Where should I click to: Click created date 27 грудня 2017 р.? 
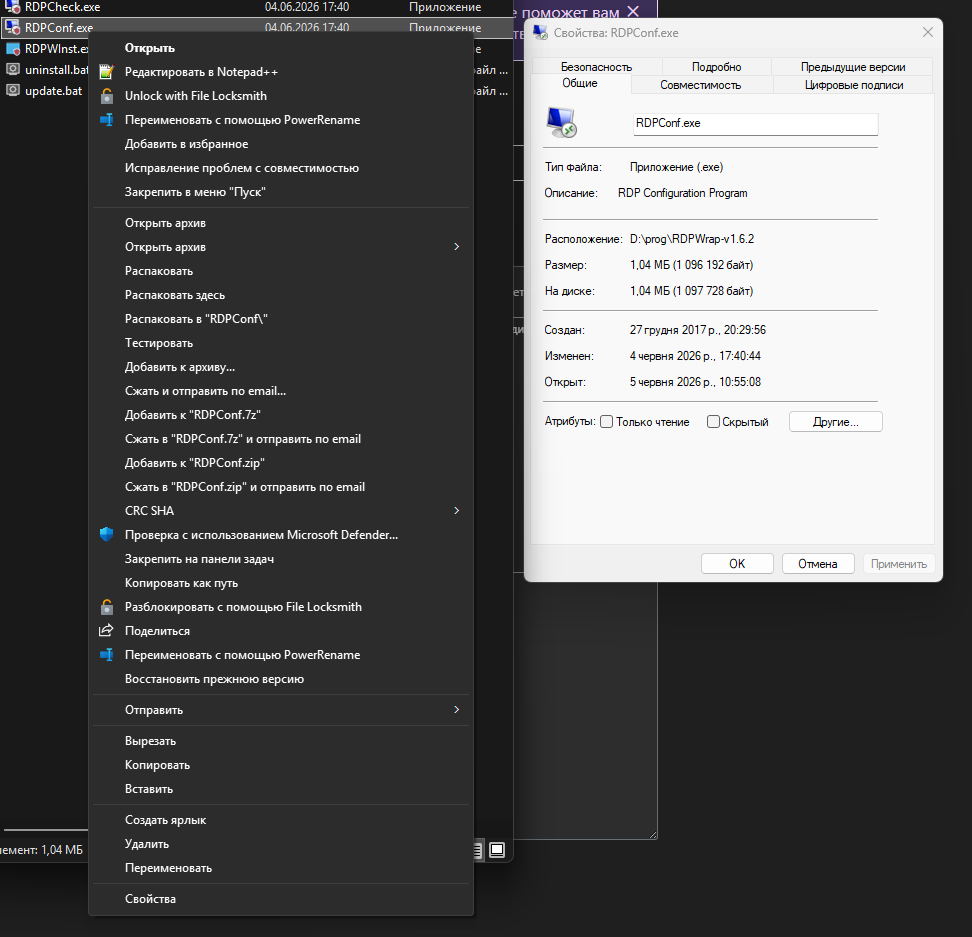click(697, 330)
